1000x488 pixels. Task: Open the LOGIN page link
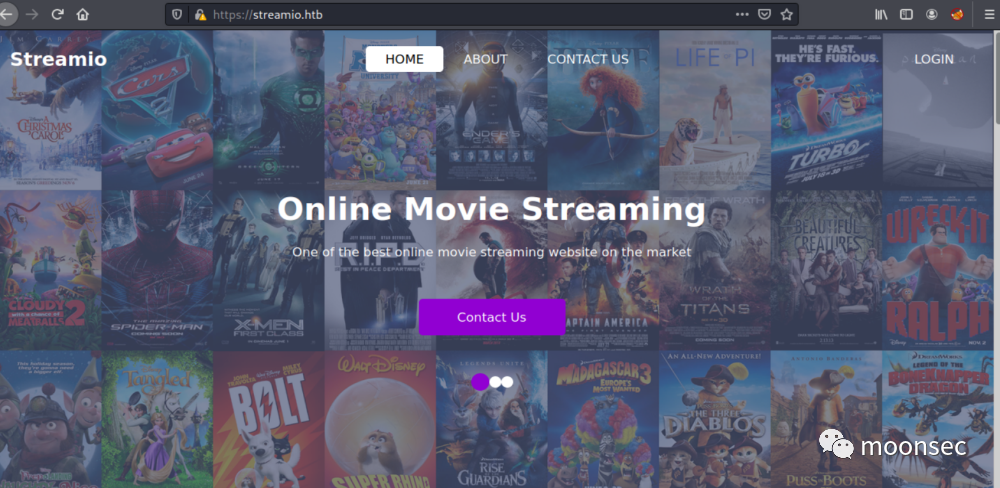coord(934,59)
